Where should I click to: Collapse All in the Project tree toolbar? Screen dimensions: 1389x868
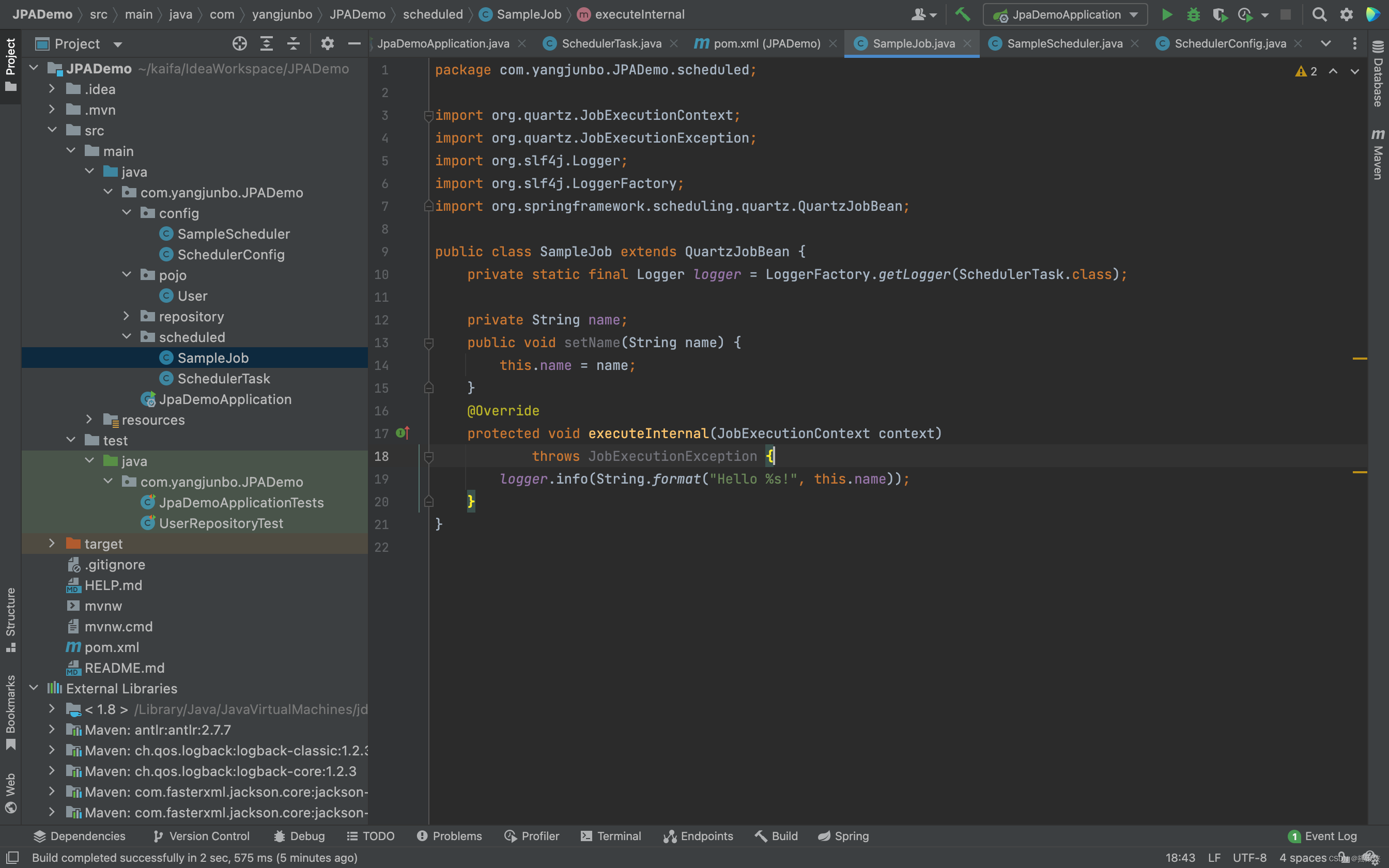click(x=294, y=43)
